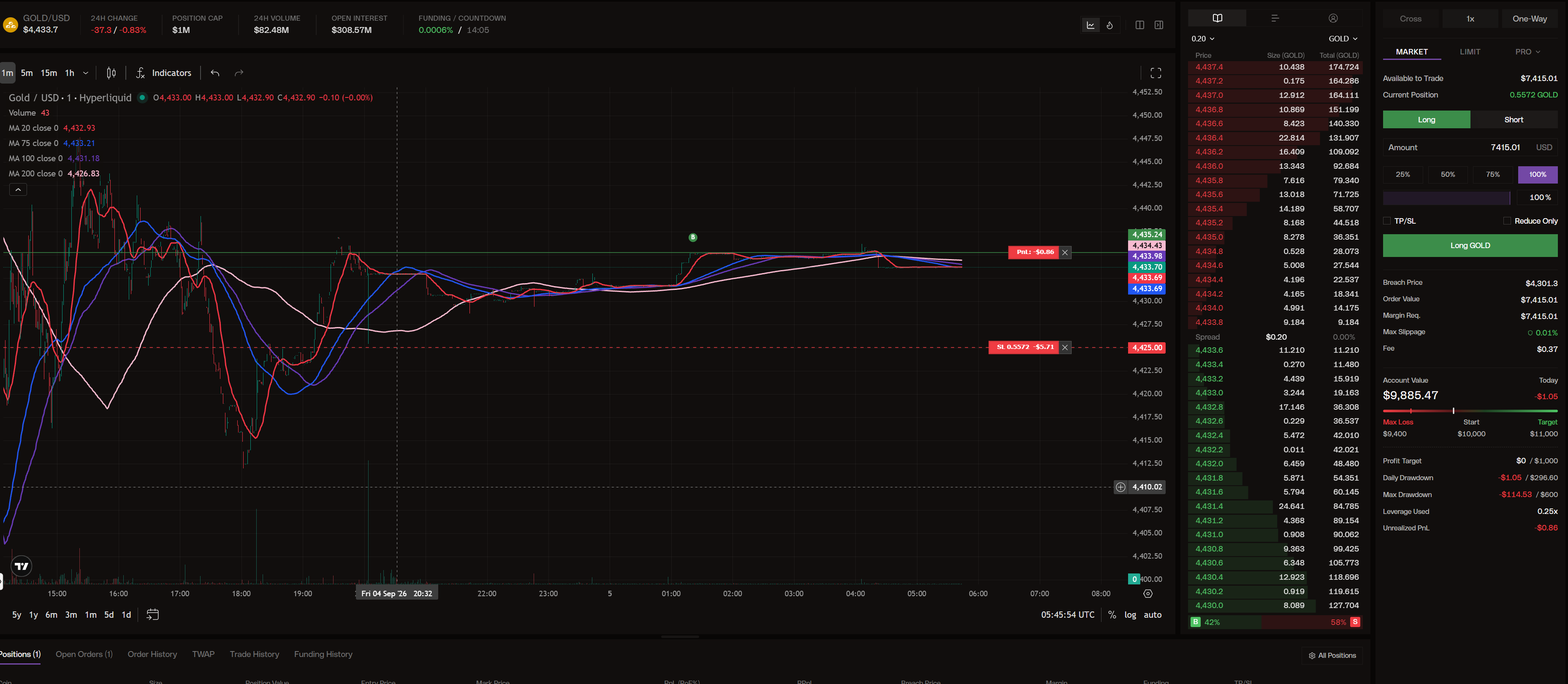Image resolution: width=1568 pixels, height=684 pixels.
Task: Open Max Slippage 0.01% setting
Action: tap(1543, 333)
